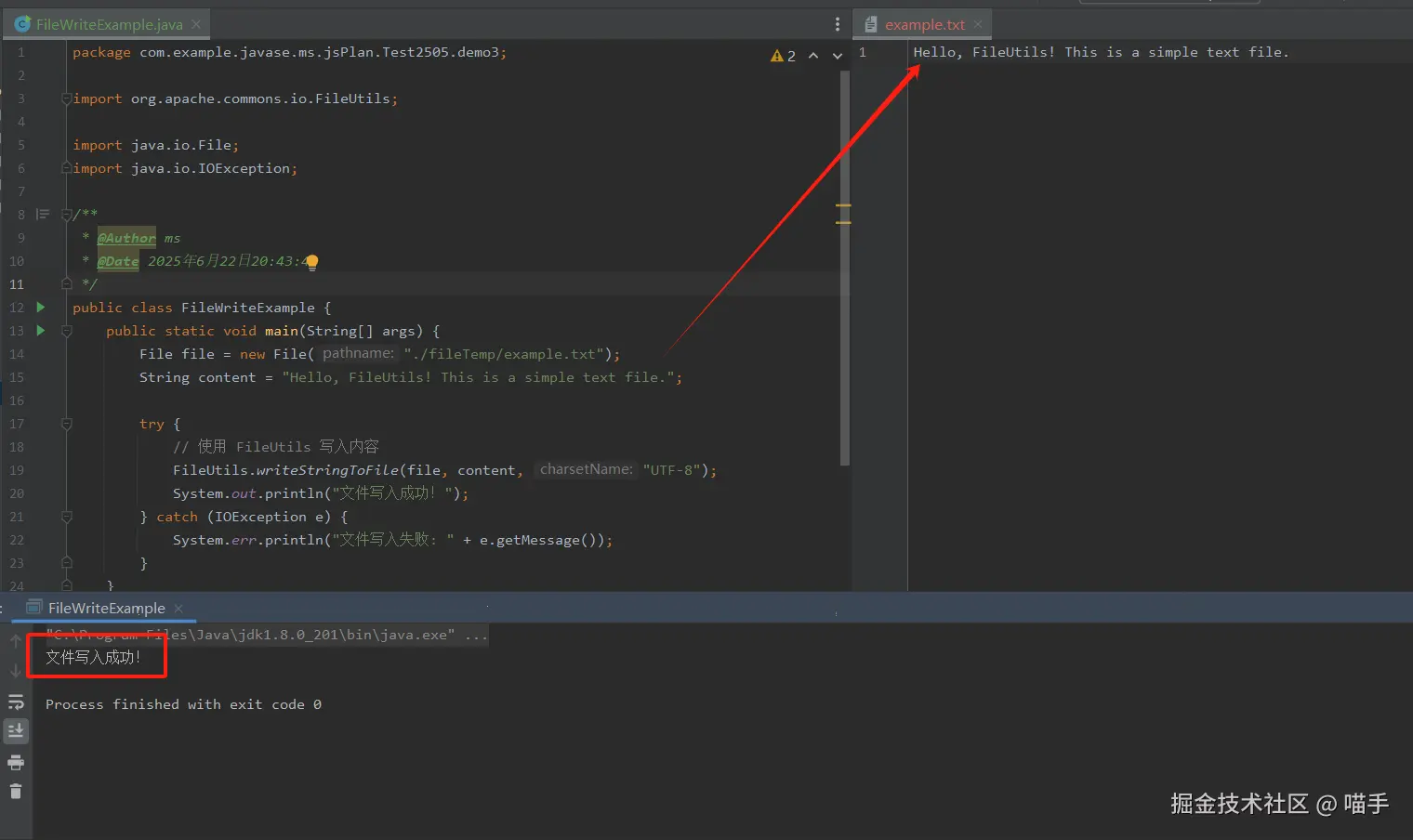Click the '// 使用 FileUtils 写入内容' comment
1413x840 pixels.
276,447
